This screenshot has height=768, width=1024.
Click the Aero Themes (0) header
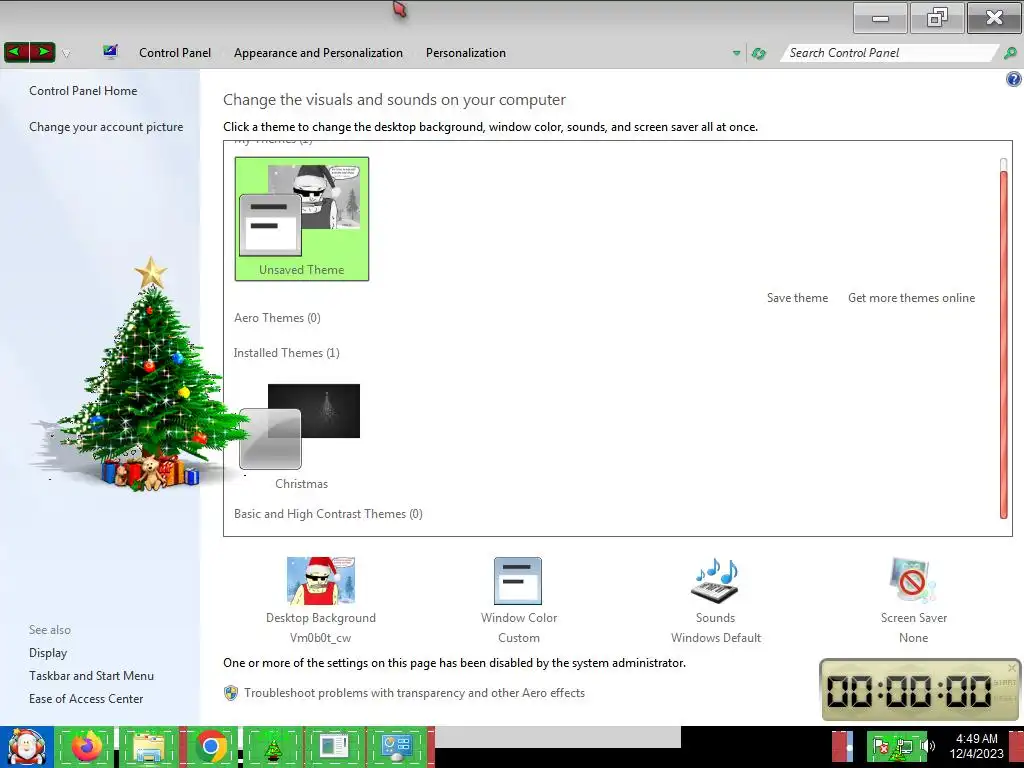coord(278,318)
